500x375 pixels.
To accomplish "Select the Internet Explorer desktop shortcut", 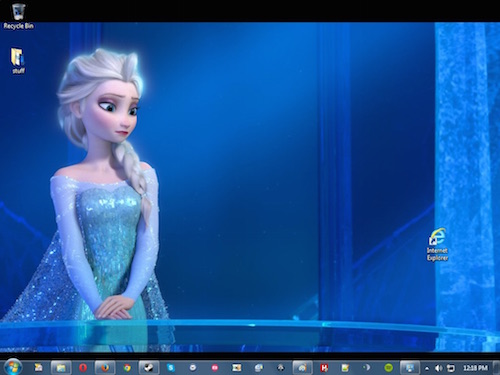I will click(x=438, y=244).
